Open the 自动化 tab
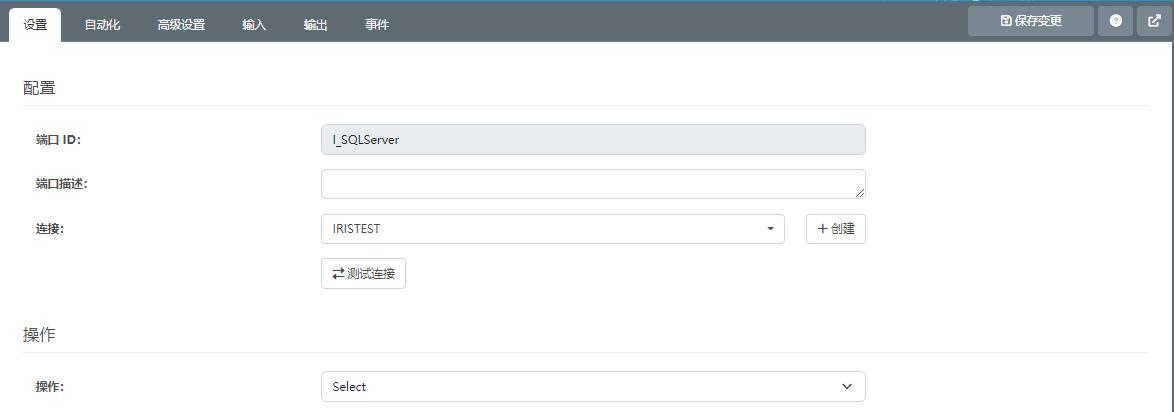Screen dimensions: 1174x412 click(x=102, y=25)
